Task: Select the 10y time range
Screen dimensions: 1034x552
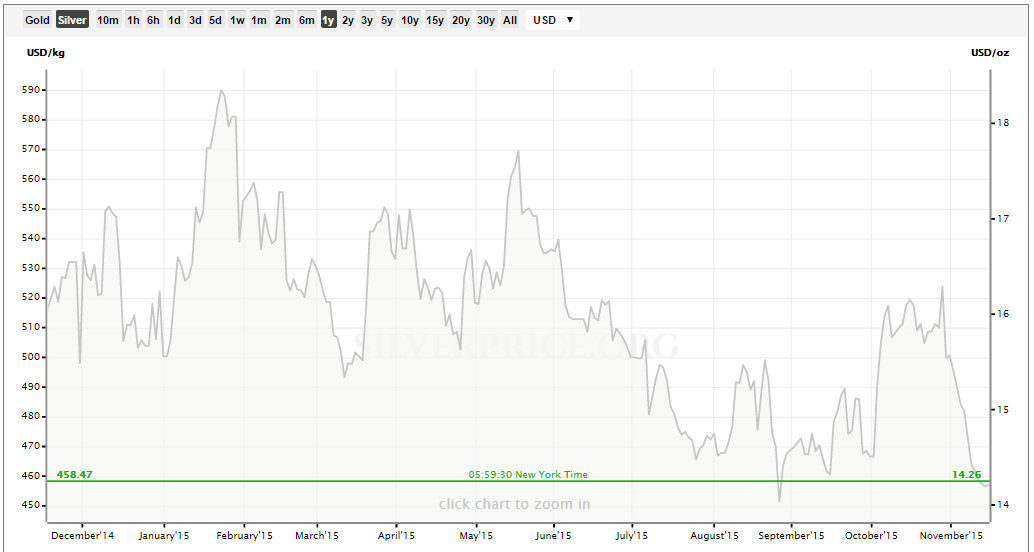Action: pos(410,20)
